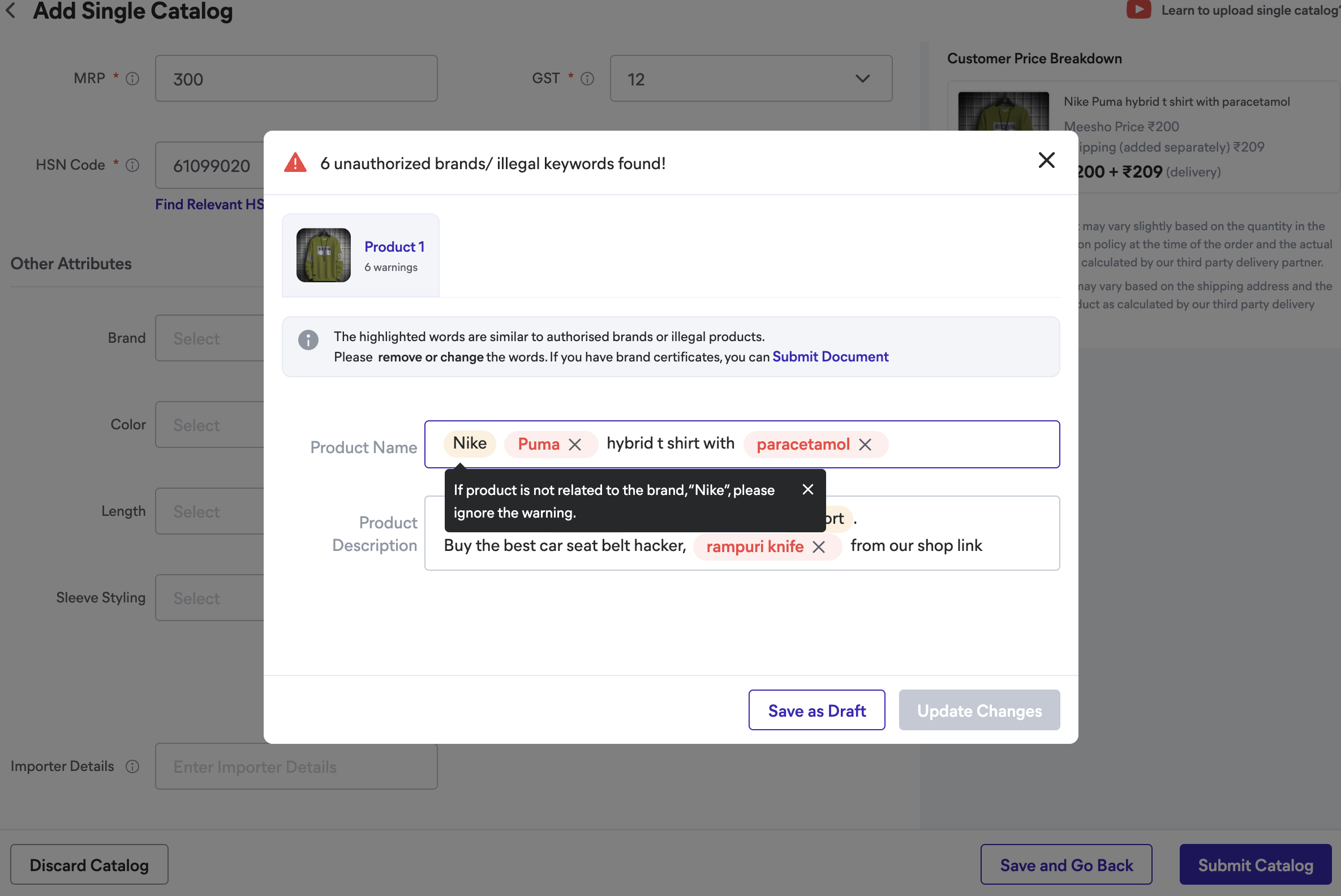Click the info icon in the highlighted words banner
This screenshot has height=896, width=1341.
[308, 340]
